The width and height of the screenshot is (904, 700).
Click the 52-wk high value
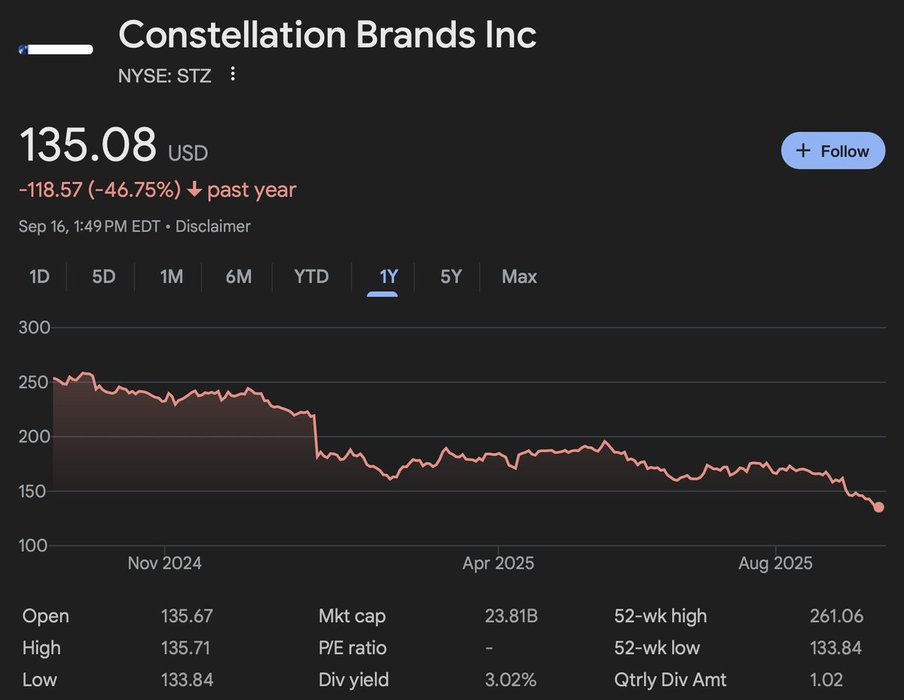click(837, 616)
